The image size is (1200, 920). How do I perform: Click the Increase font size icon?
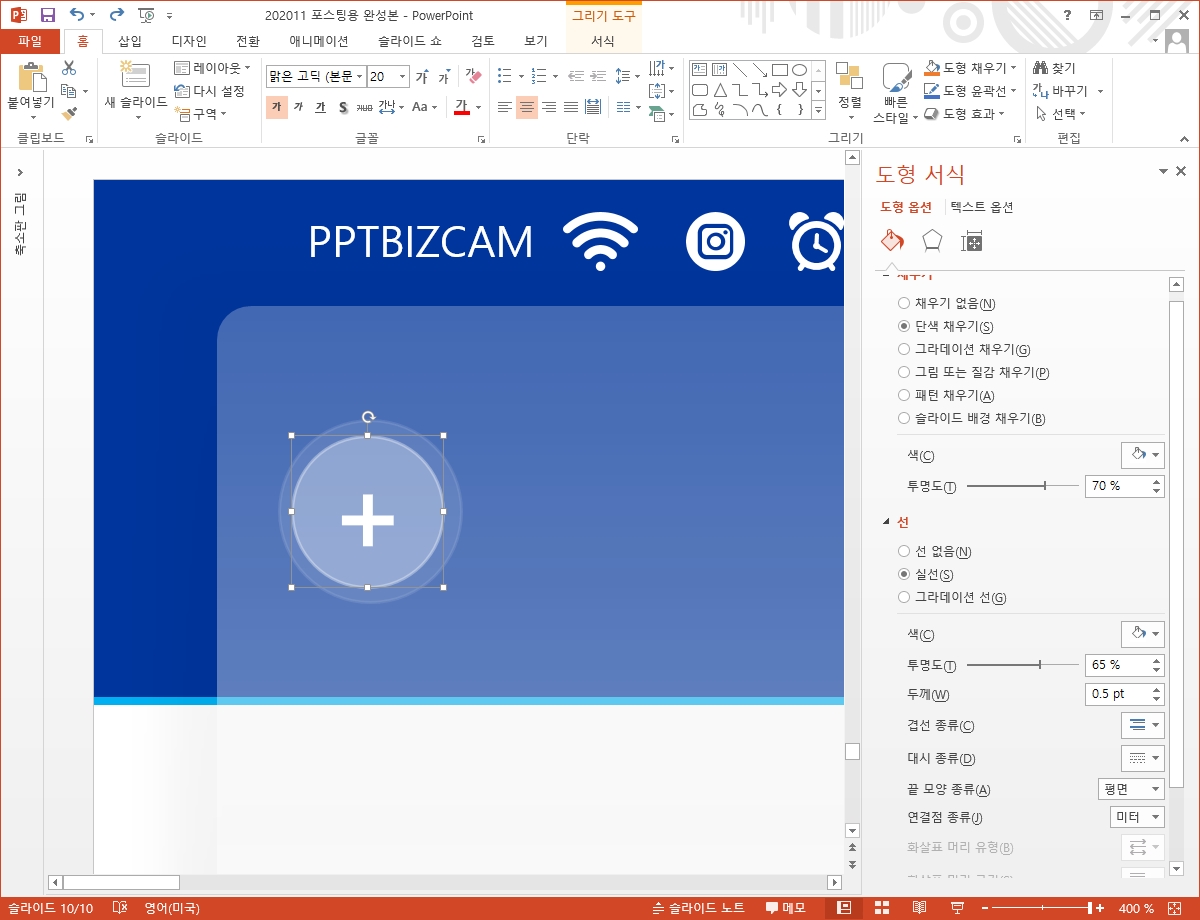422,76
